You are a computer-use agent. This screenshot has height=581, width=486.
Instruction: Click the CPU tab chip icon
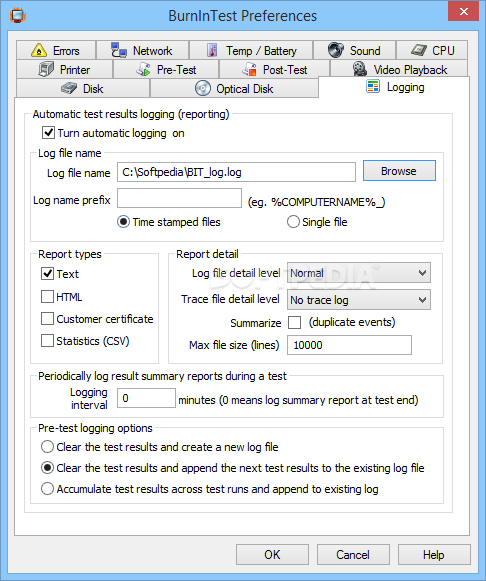(x=419, y=50)
